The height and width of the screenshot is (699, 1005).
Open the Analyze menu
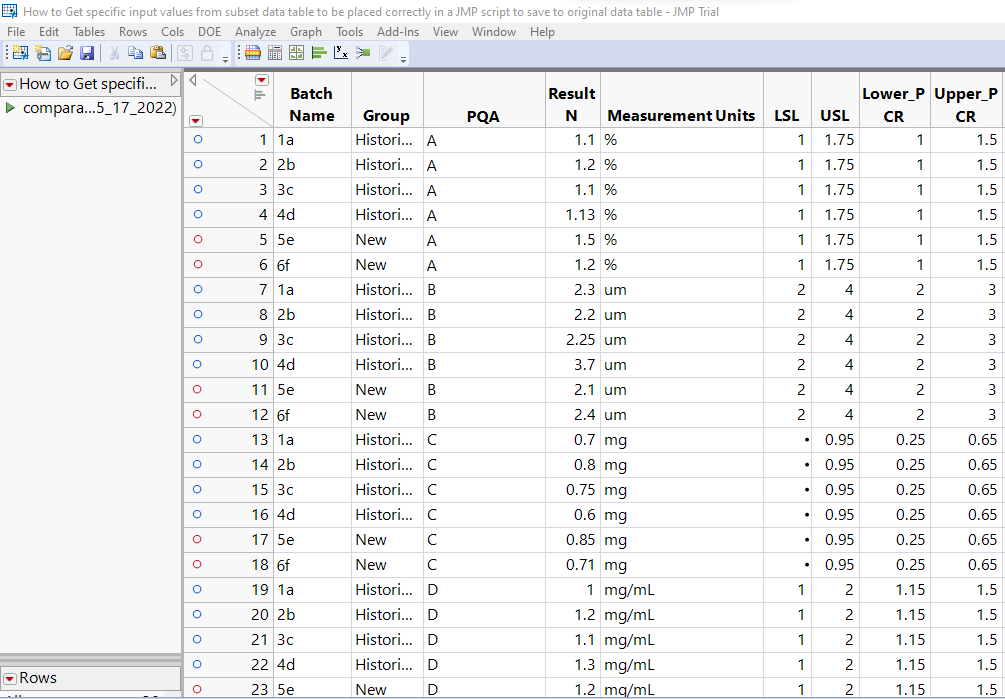(256, 31)
